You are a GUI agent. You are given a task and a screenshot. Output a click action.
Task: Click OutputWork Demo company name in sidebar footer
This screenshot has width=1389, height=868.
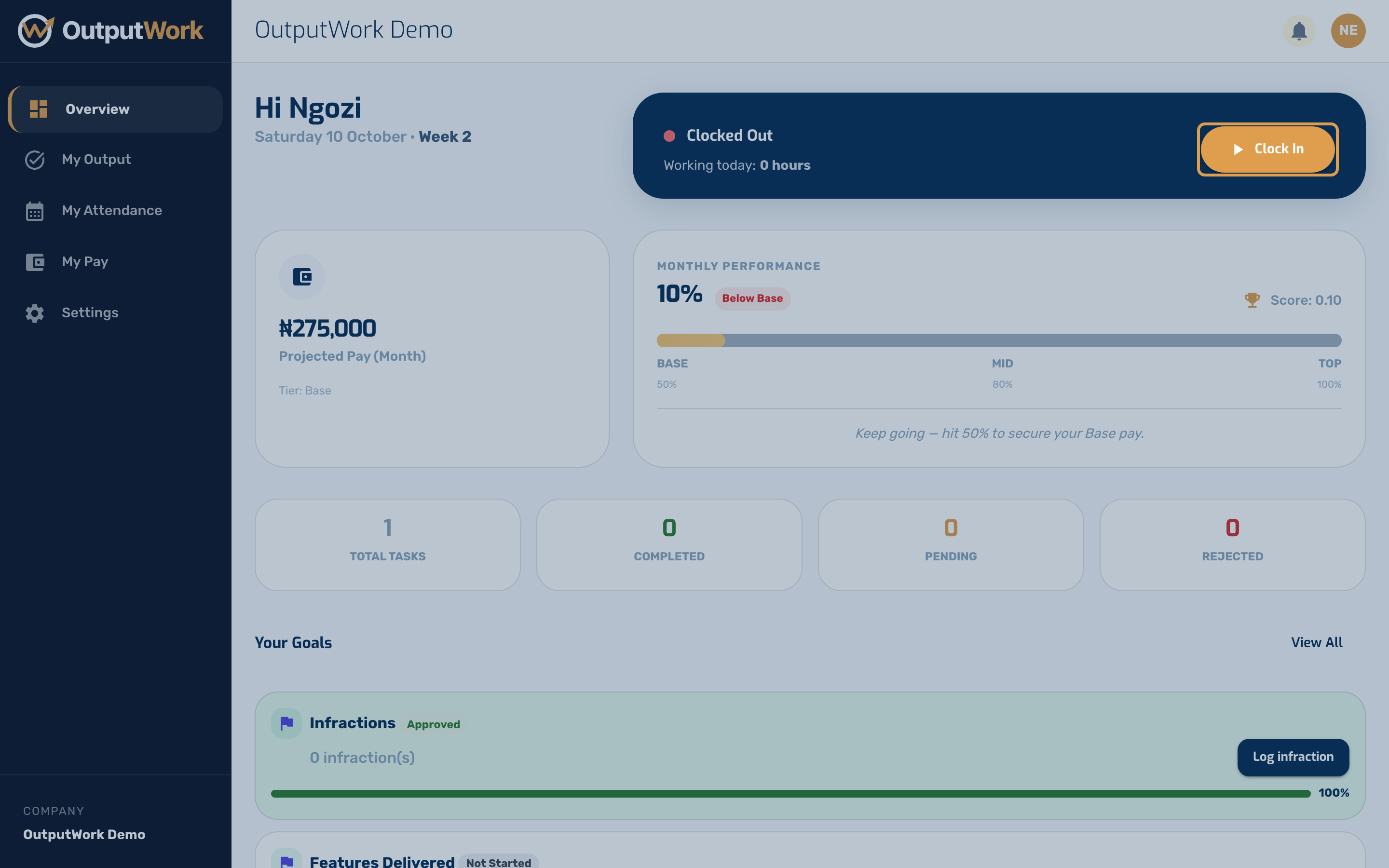pyautogui.click(x=84, y=834)
